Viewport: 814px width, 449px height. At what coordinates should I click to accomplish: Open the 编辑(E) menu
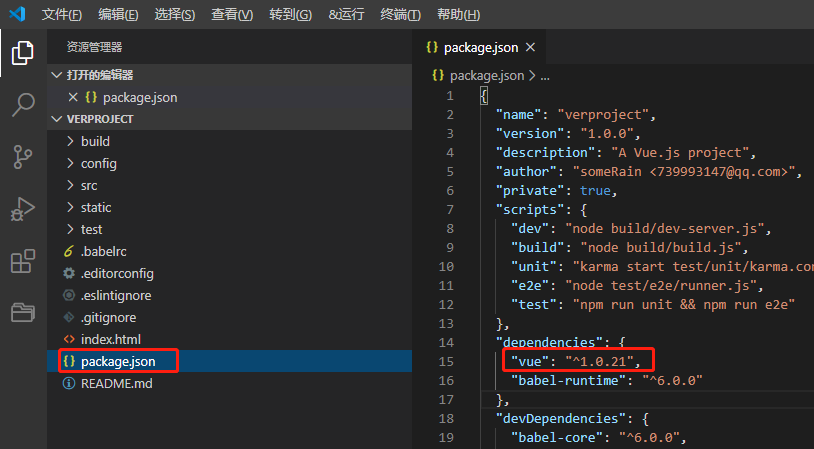118,15
